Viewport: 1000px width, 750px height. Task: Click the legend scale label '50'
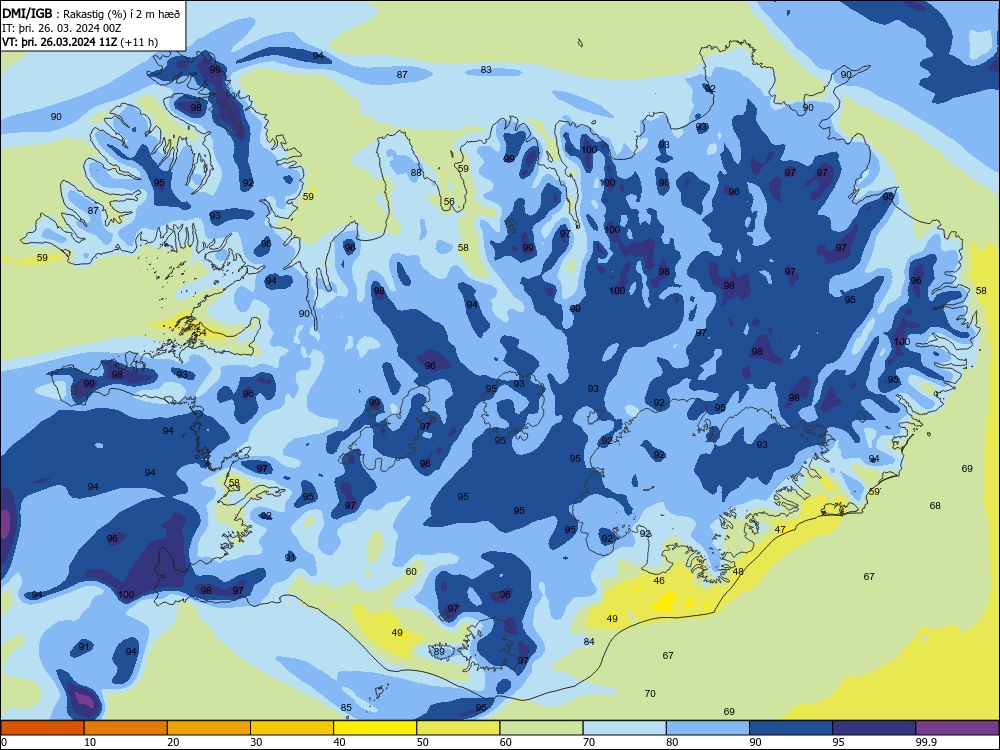coord(423,742)
